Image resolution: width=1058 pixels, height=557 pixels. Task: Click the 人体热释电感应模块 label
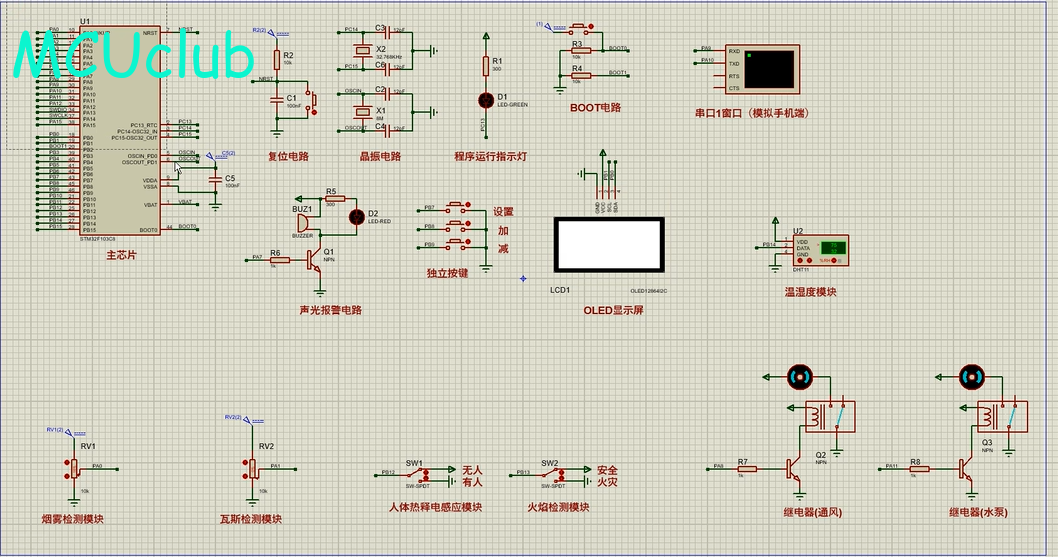click(x=435, y=507)
